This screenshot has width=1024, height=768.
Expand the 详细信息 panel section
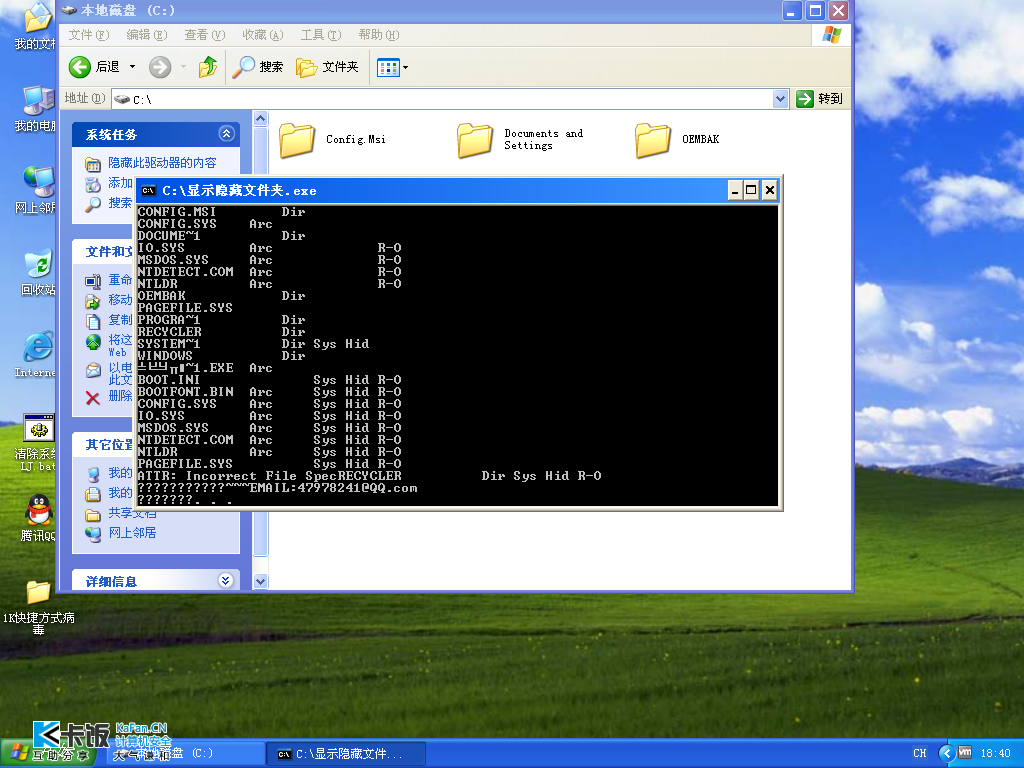pos(226,581)
